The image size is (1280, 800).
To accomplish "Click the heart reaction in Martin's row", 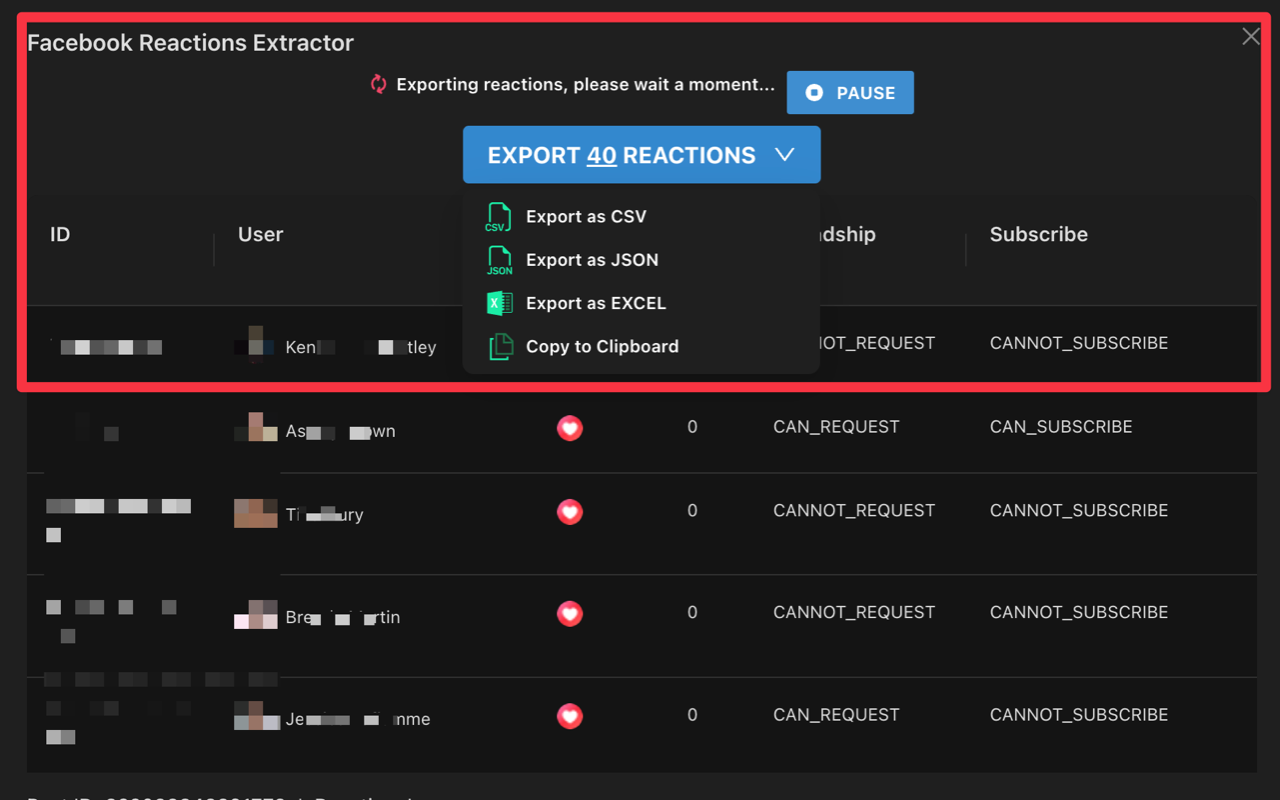I will (x=570, y=613).
